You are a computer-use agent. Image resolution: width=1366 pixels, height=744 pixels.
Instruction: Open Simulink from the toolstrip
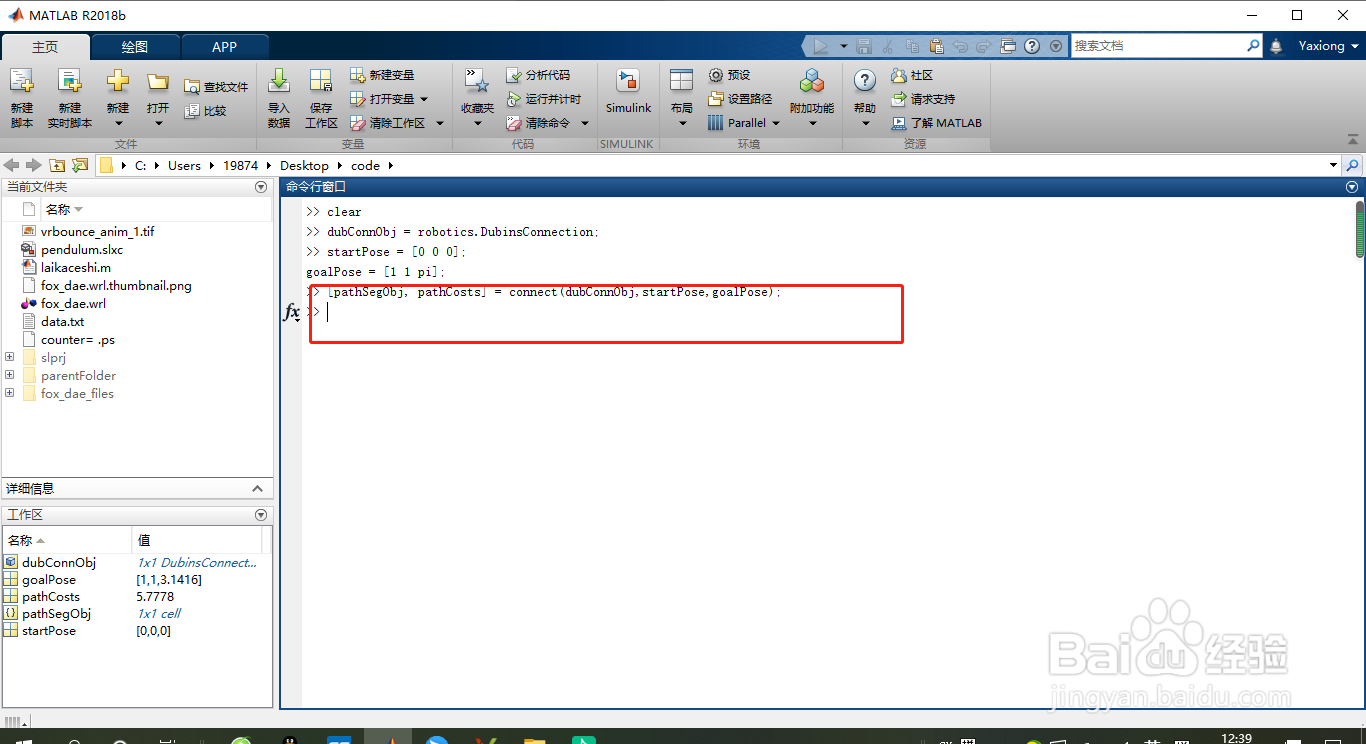coord(628,91)
